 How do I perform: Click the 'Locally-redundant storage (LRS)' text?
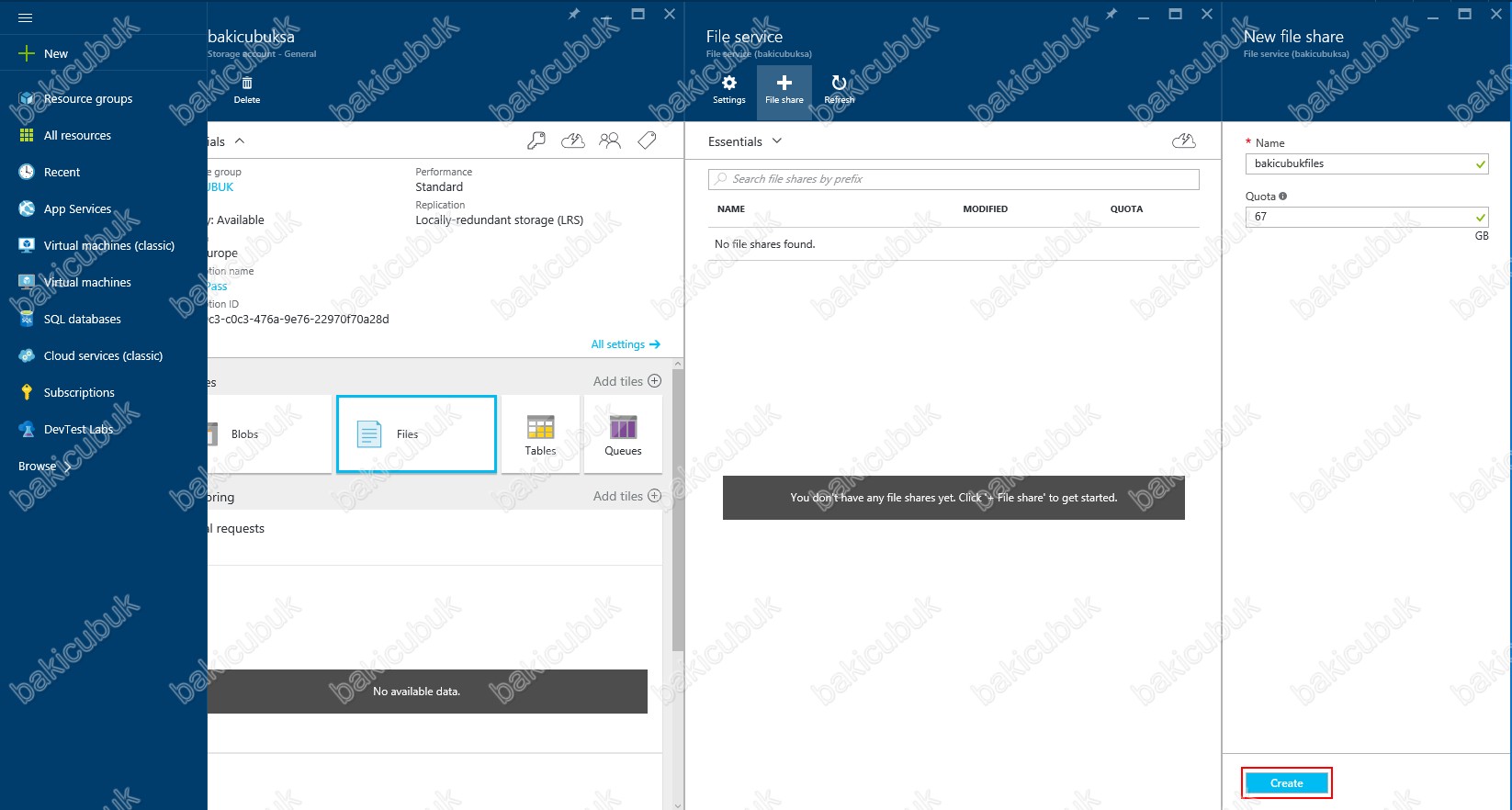pos(499,219)
